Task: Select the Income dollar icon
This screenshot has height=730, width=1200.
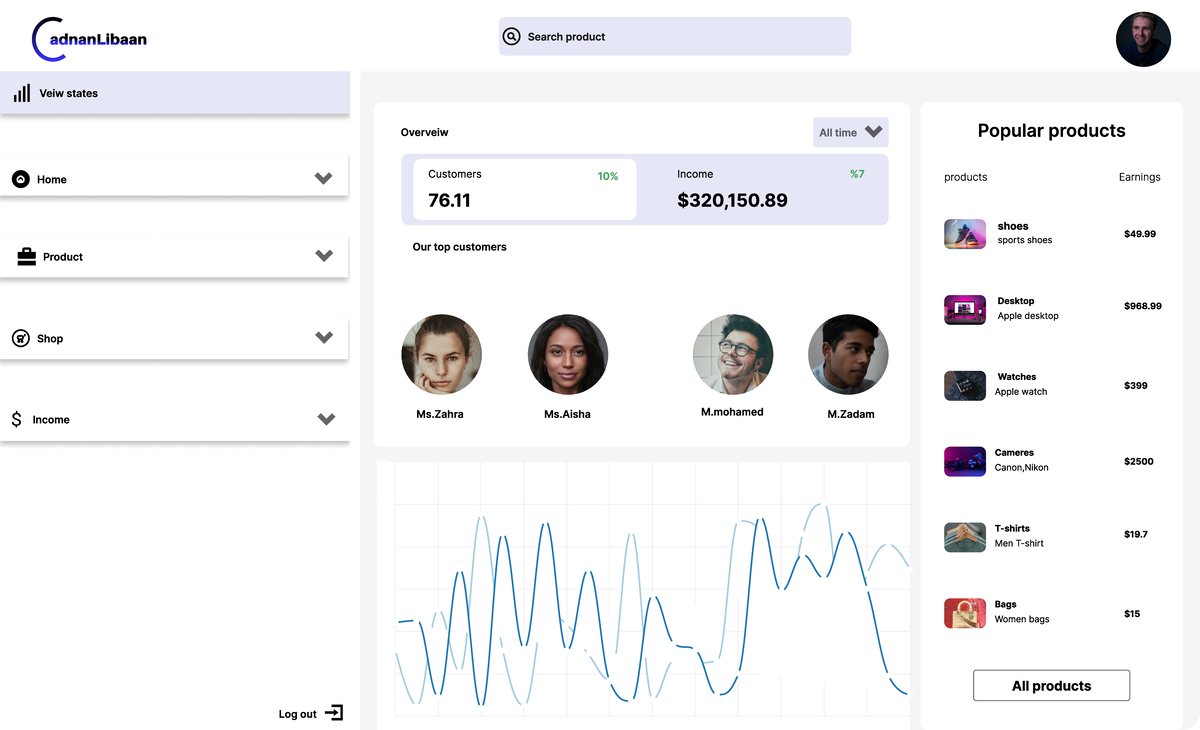Action: pos(14,419)
